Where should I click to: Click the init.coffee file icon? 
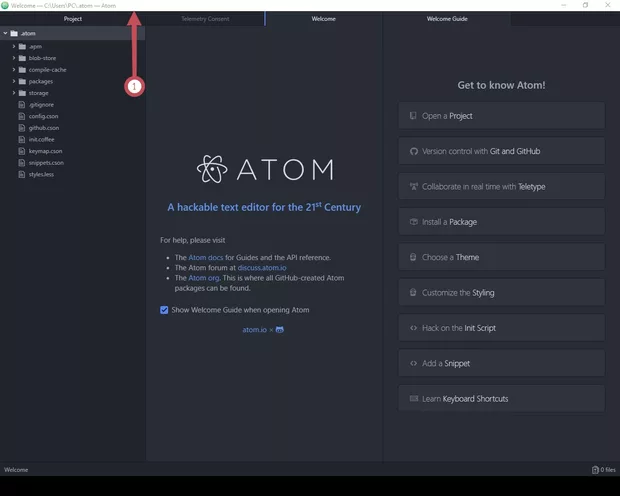(x=22, y=140)
